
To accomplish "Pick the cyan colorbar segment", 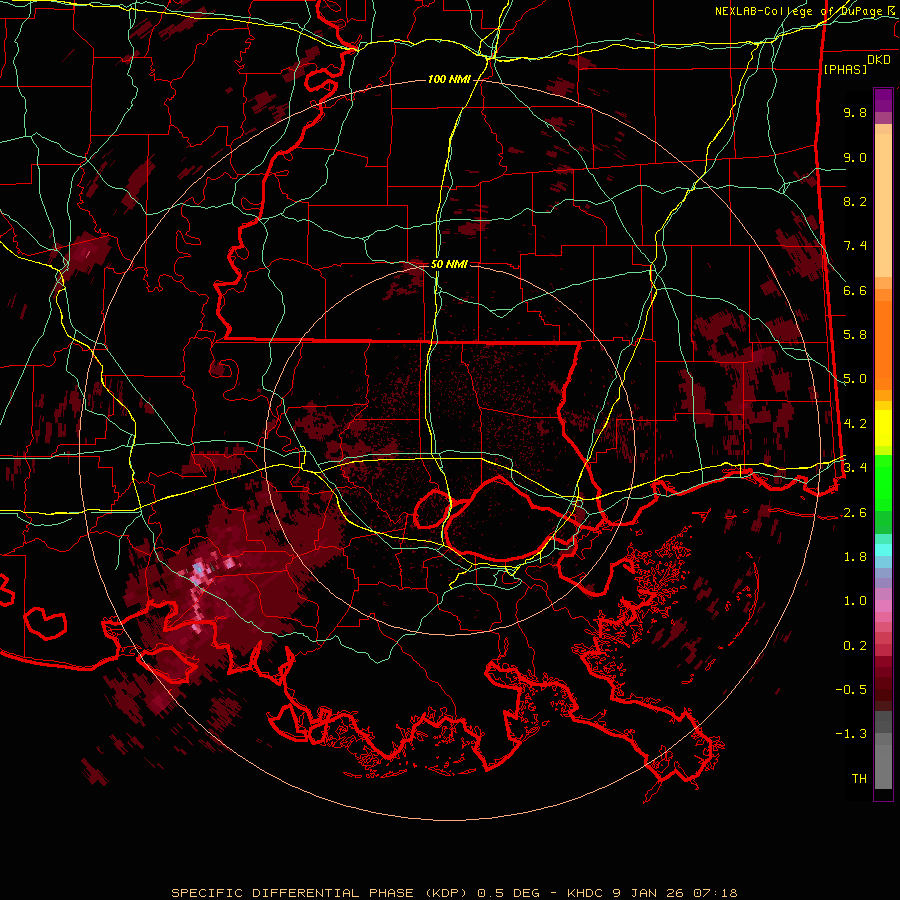I will [x=883, y=549].
